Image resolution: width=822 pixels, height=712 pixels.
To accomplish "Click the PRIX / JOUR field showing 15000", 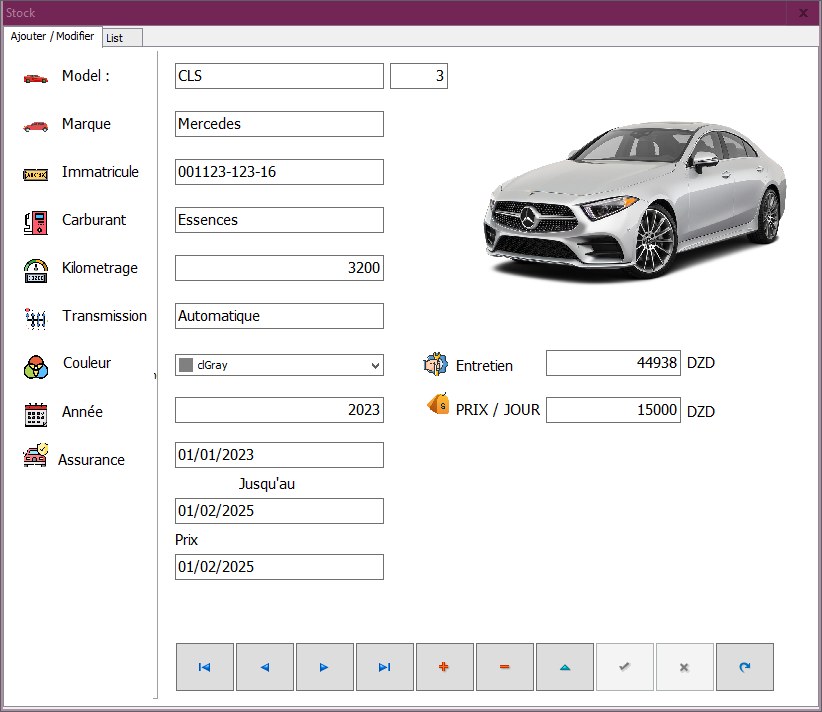I will (613, 410).
